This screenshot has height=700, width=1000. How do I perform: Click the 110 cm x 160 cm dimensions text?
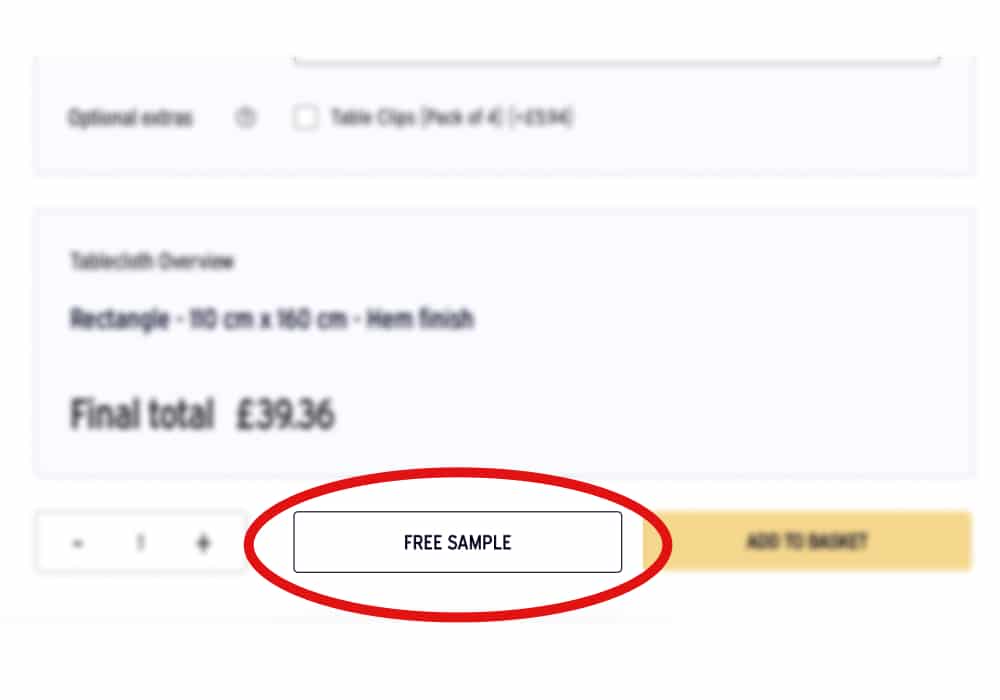pyautogui.click(x=268, y=318)
